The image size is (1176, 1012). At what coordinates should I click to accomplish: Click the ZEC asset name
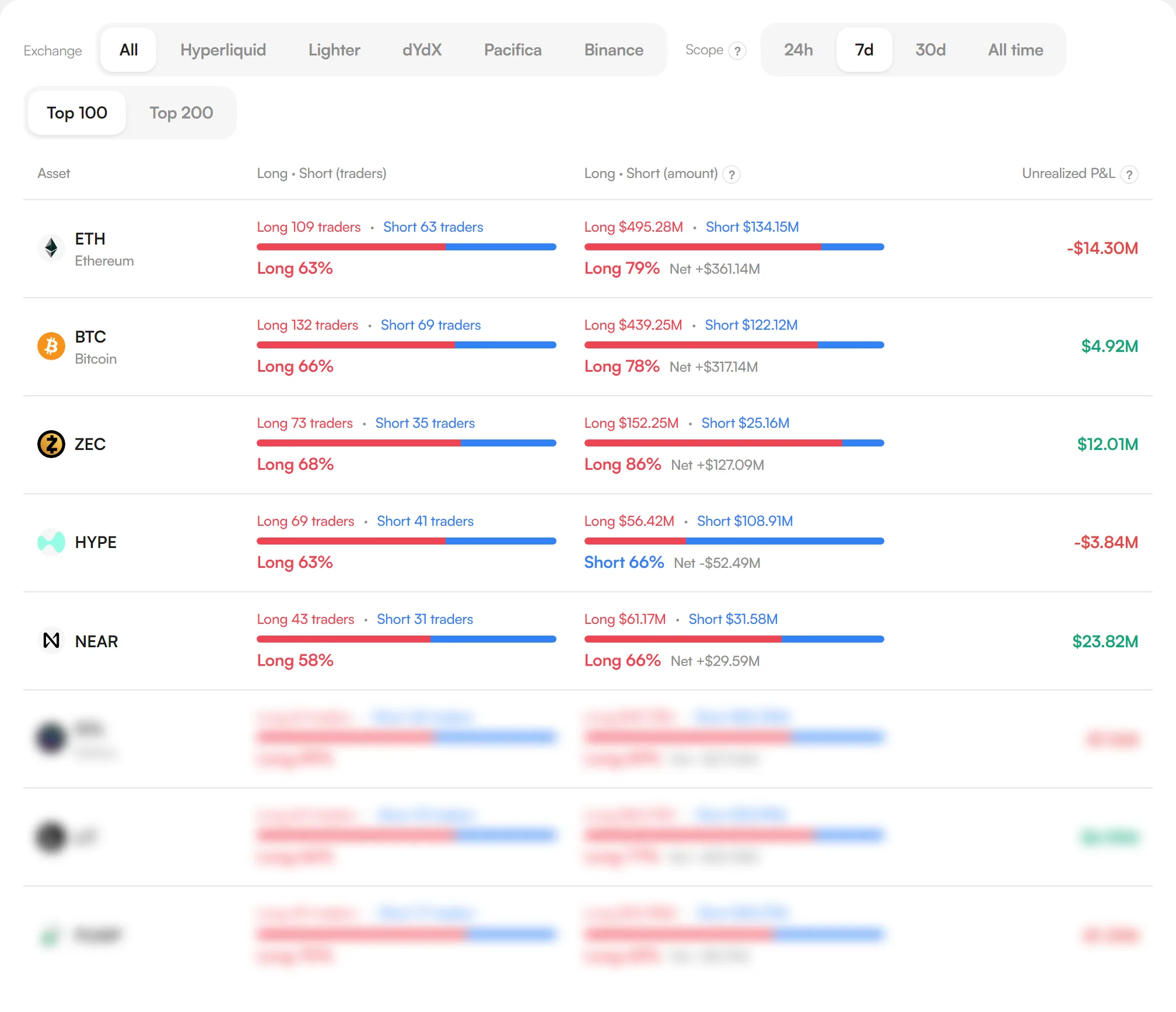point(90,444)
